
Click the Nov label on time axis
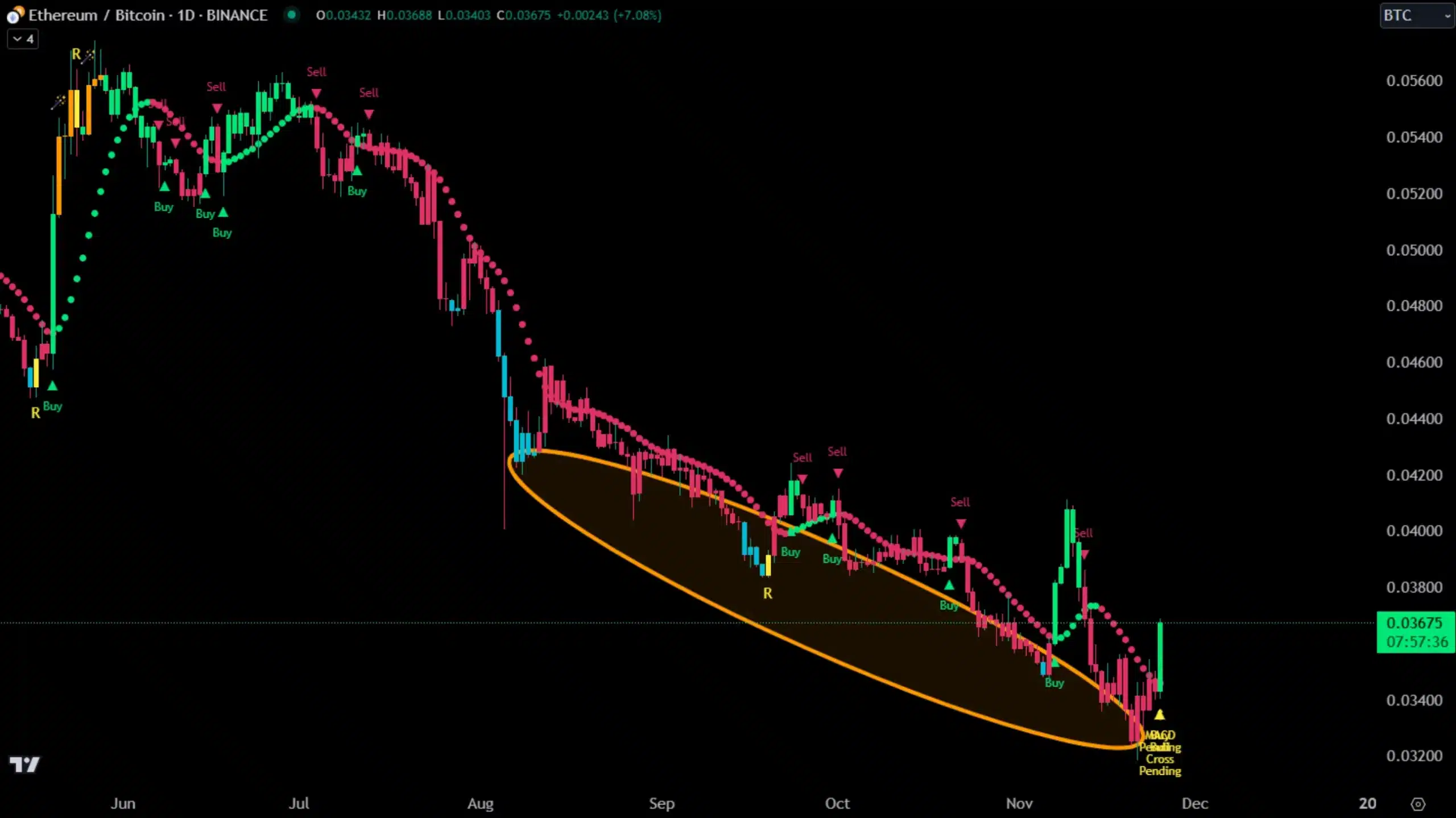click(x=1019, y=804)
